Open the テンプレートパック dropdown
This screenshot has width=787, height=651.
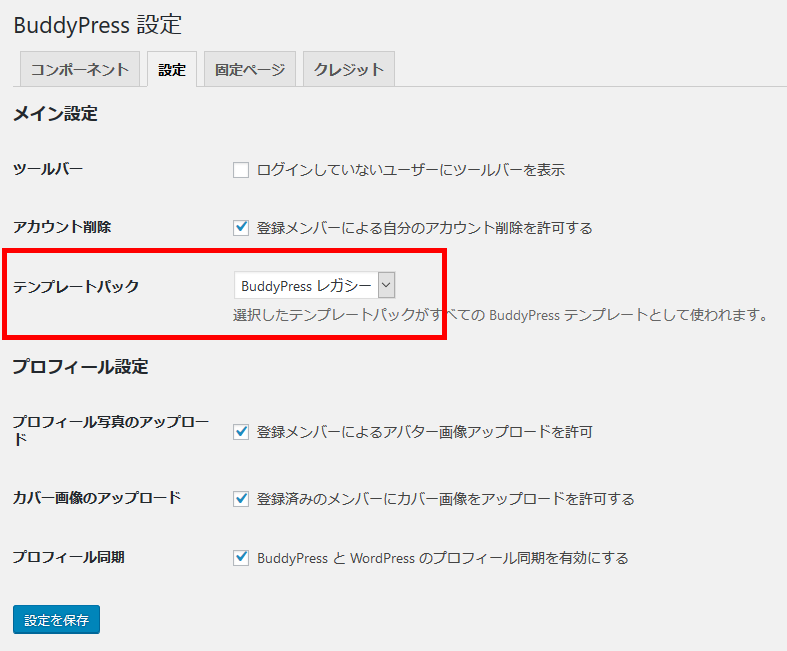tap(315, 285)
